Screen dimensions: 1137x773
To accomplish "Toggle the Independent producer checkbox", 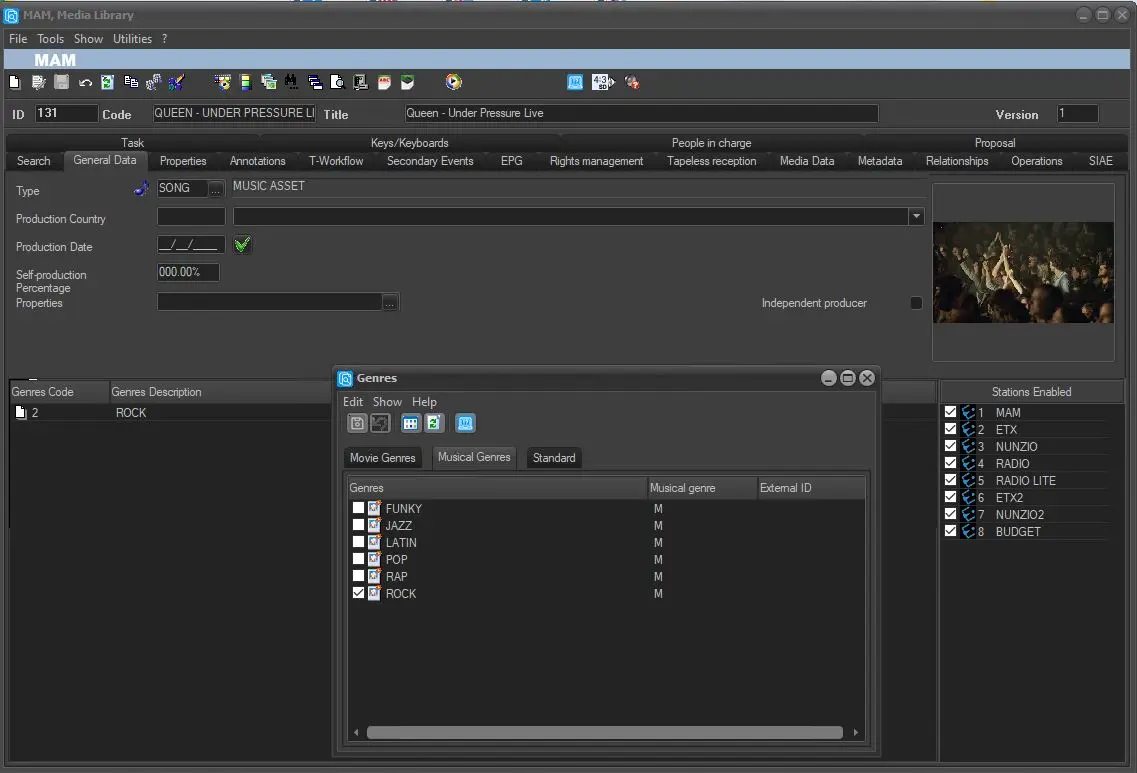I will pyautogui.click(x=916, y=303).
